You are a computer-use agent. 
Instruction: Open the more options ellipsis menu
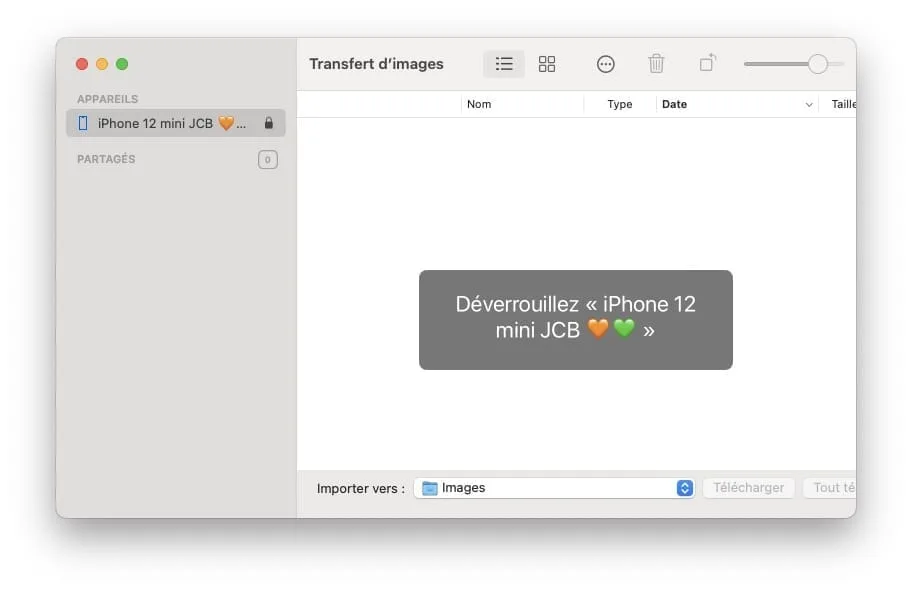[x=606, y=63]
